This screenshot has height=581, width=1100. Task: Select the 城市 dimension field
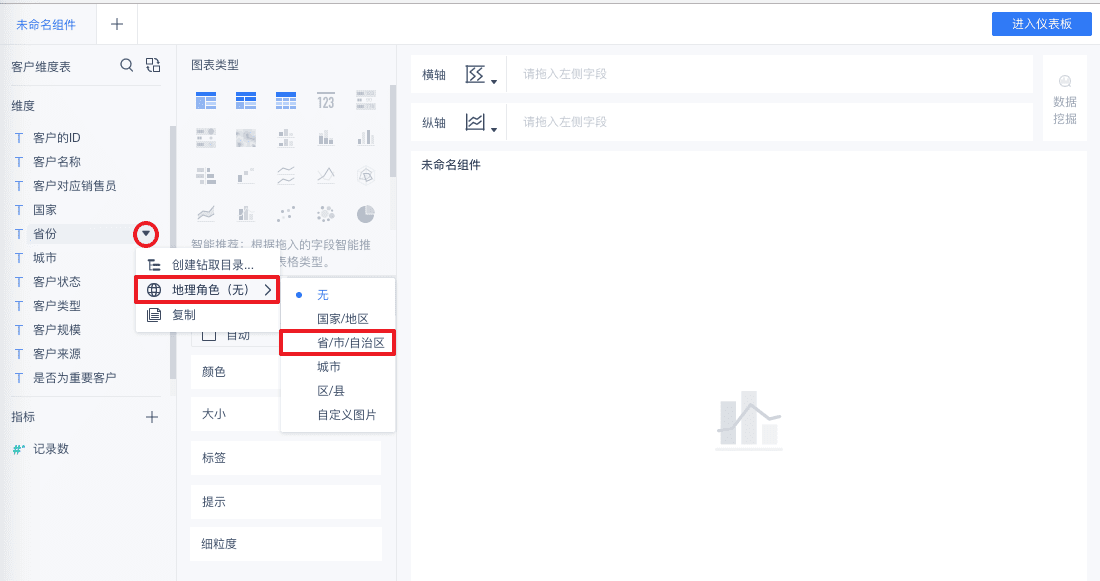click(45, 258)
